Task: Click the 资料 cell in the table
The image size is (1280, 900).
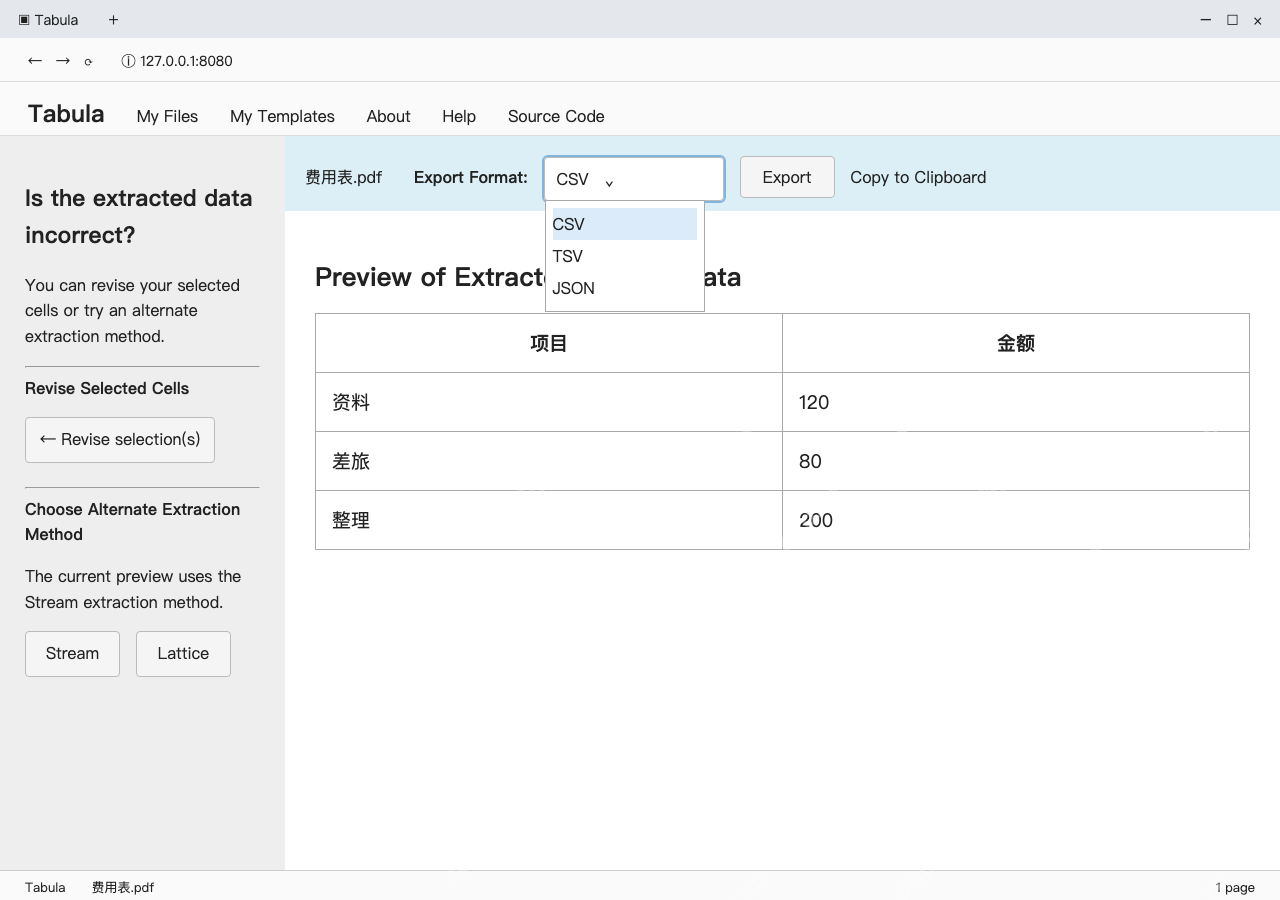Action: (549, 402)
